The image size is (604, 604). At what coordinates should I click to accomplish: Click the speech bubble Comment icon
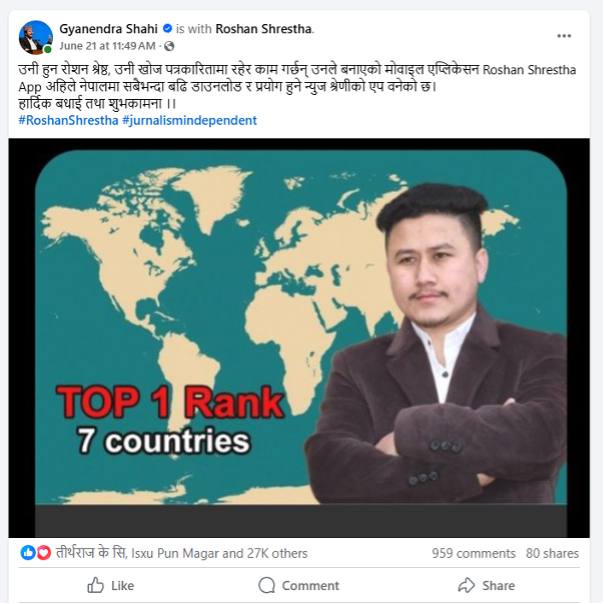[x=267, y=585]
